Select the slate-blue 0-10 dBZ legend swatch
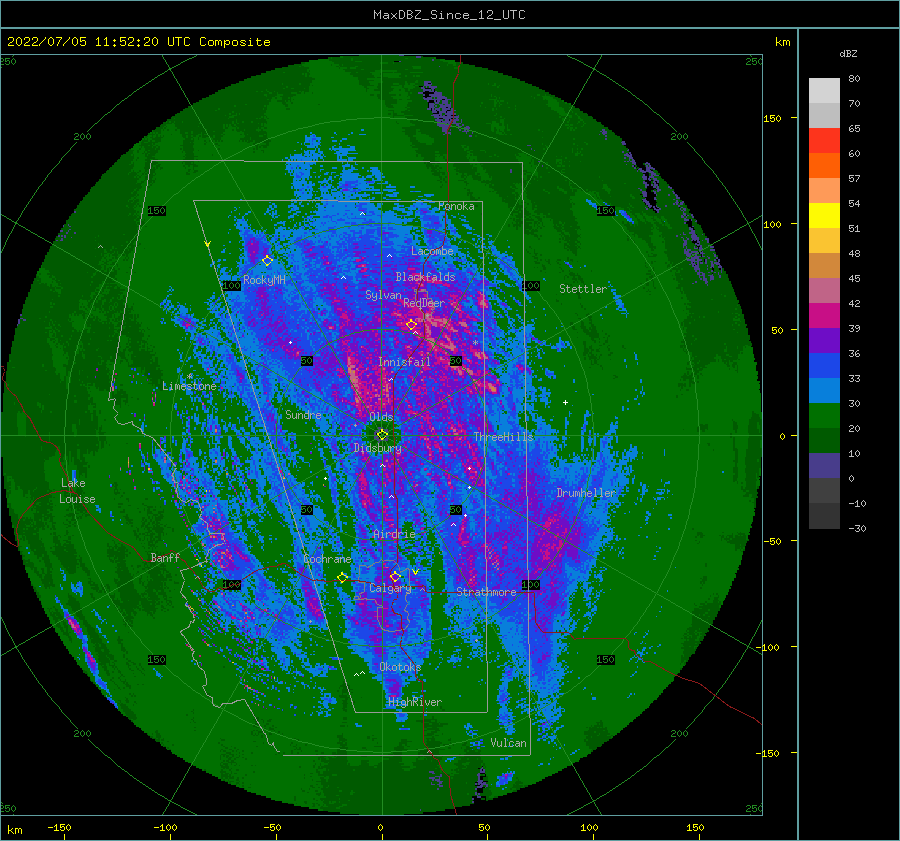This screenshot has height=841, width=900. tap(824, 465)
